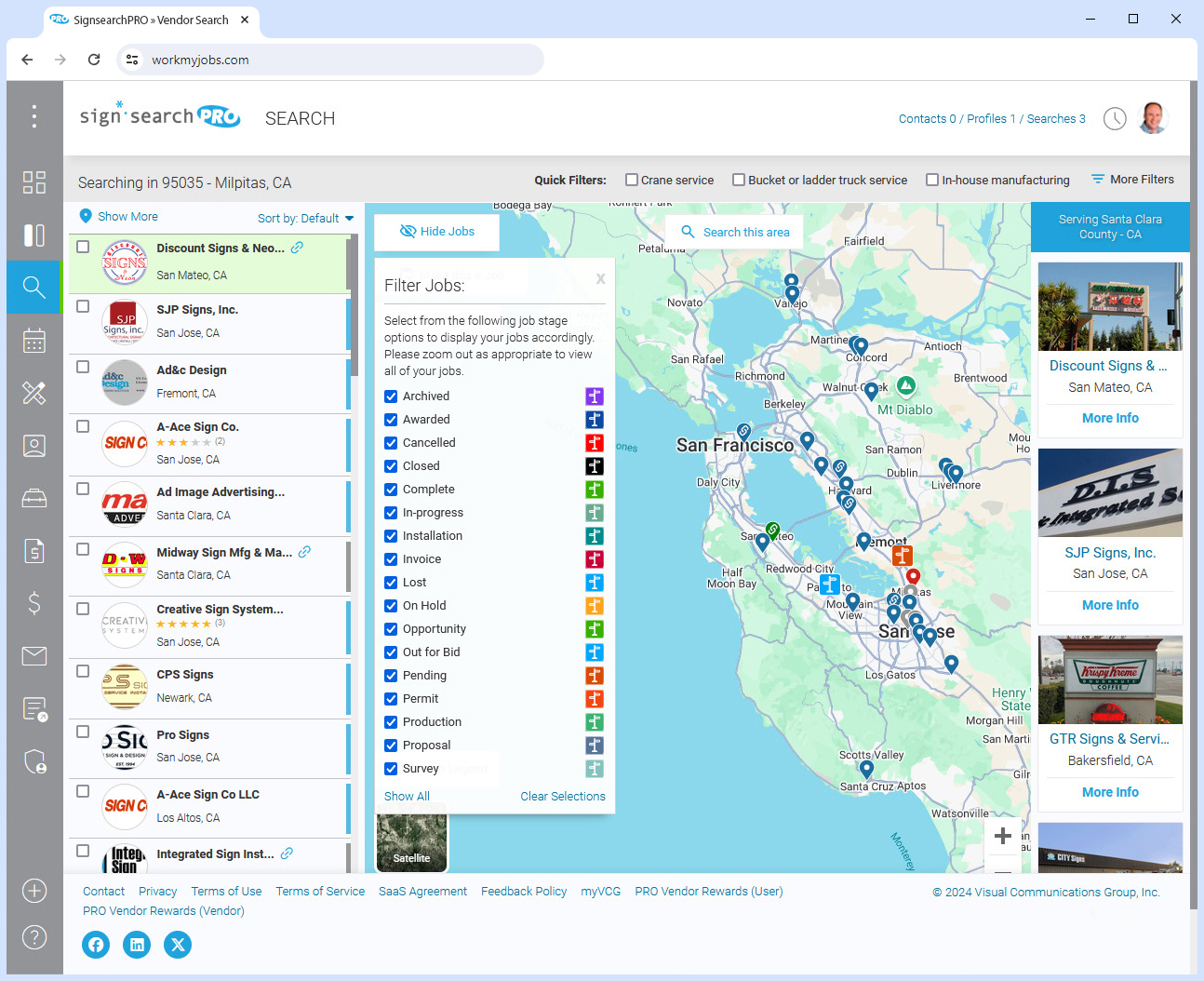Open the contact card icon in sidebar

click(x=34, y=446)
